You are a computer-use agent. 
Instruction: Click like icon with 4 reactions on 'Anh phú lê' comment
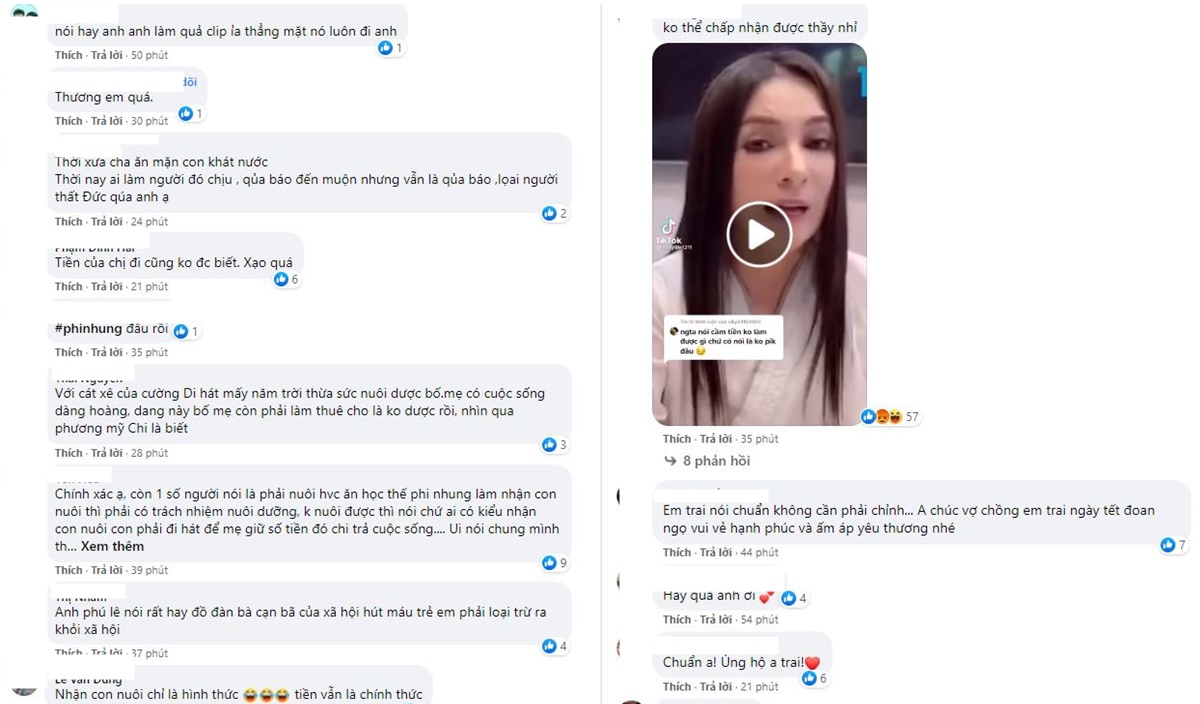pyautogui.click(x=549, y=646)
